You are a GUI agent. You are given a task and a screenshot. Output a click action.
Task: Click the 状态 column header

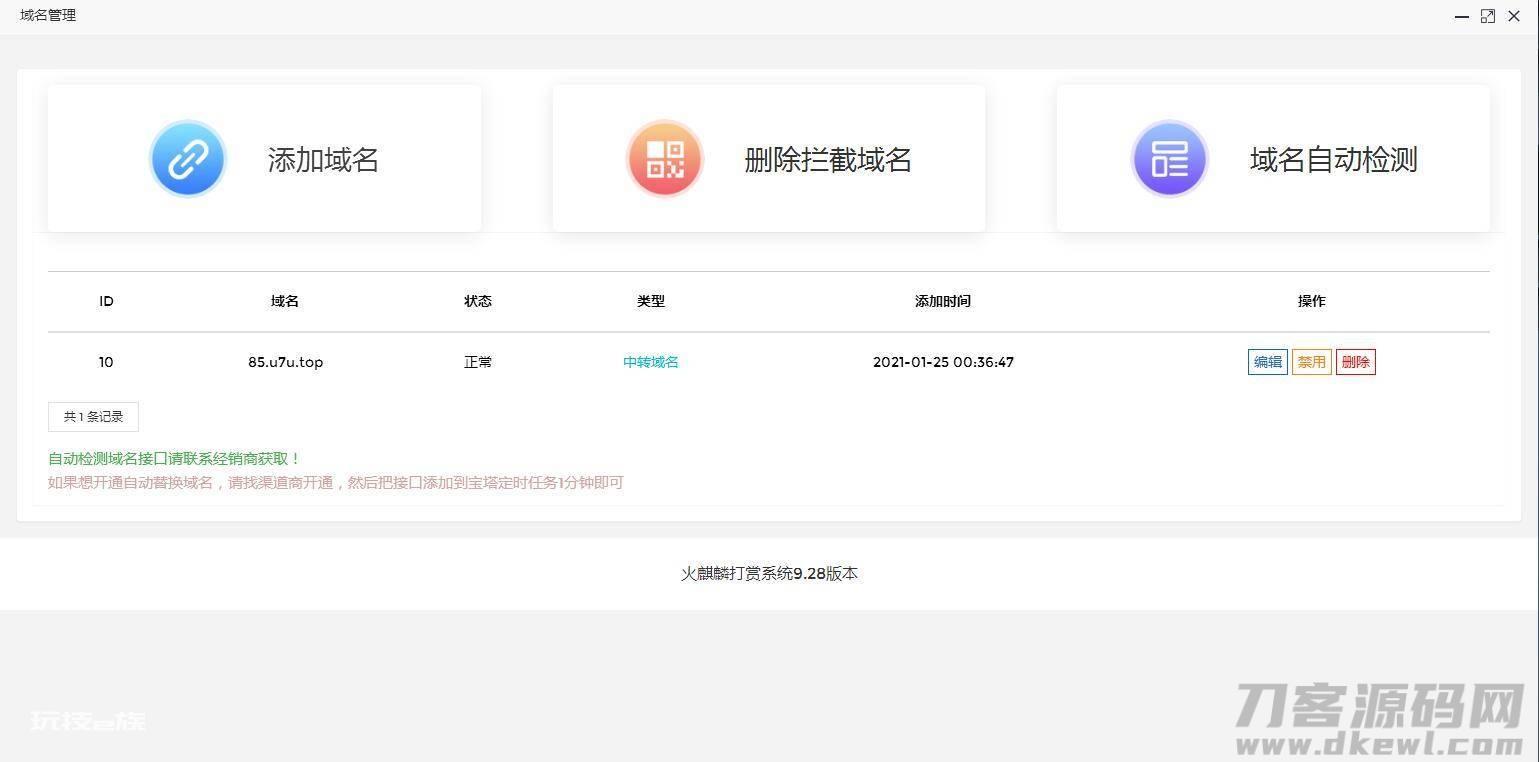[478, 301]
